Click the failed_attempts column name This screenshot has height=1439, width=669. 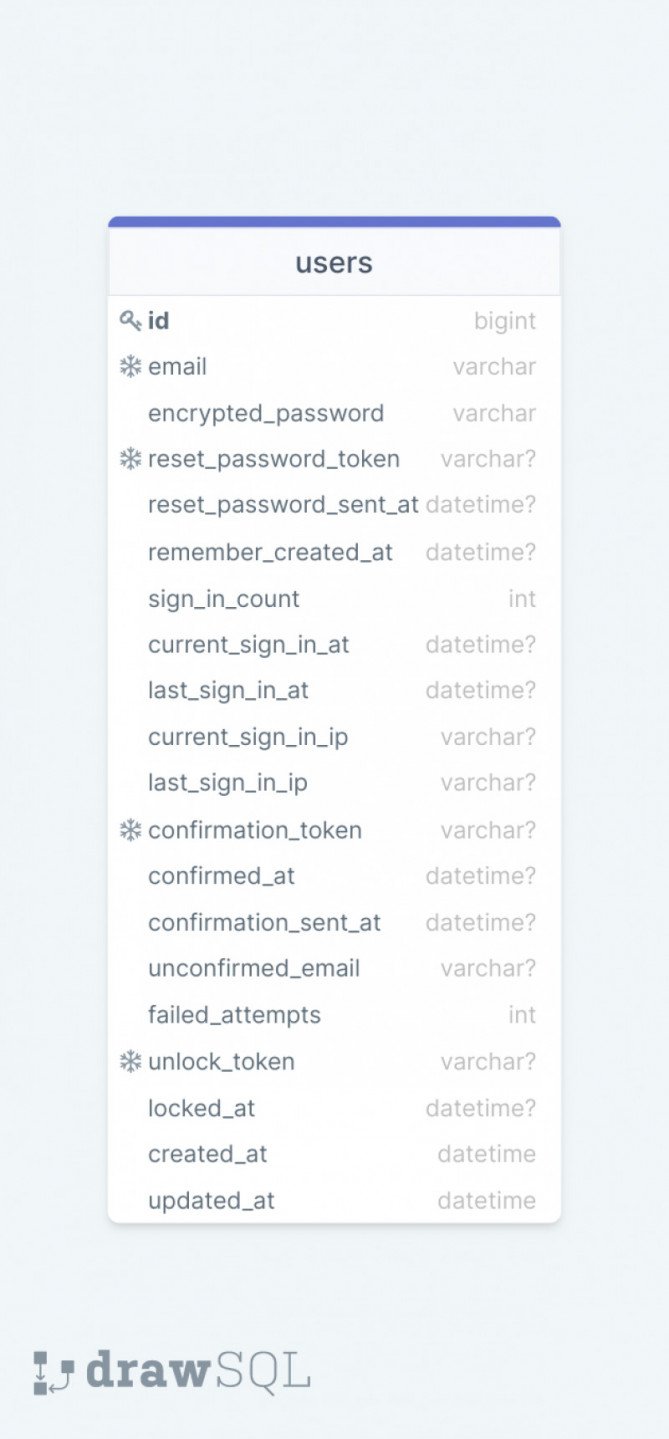[234, 1015]
